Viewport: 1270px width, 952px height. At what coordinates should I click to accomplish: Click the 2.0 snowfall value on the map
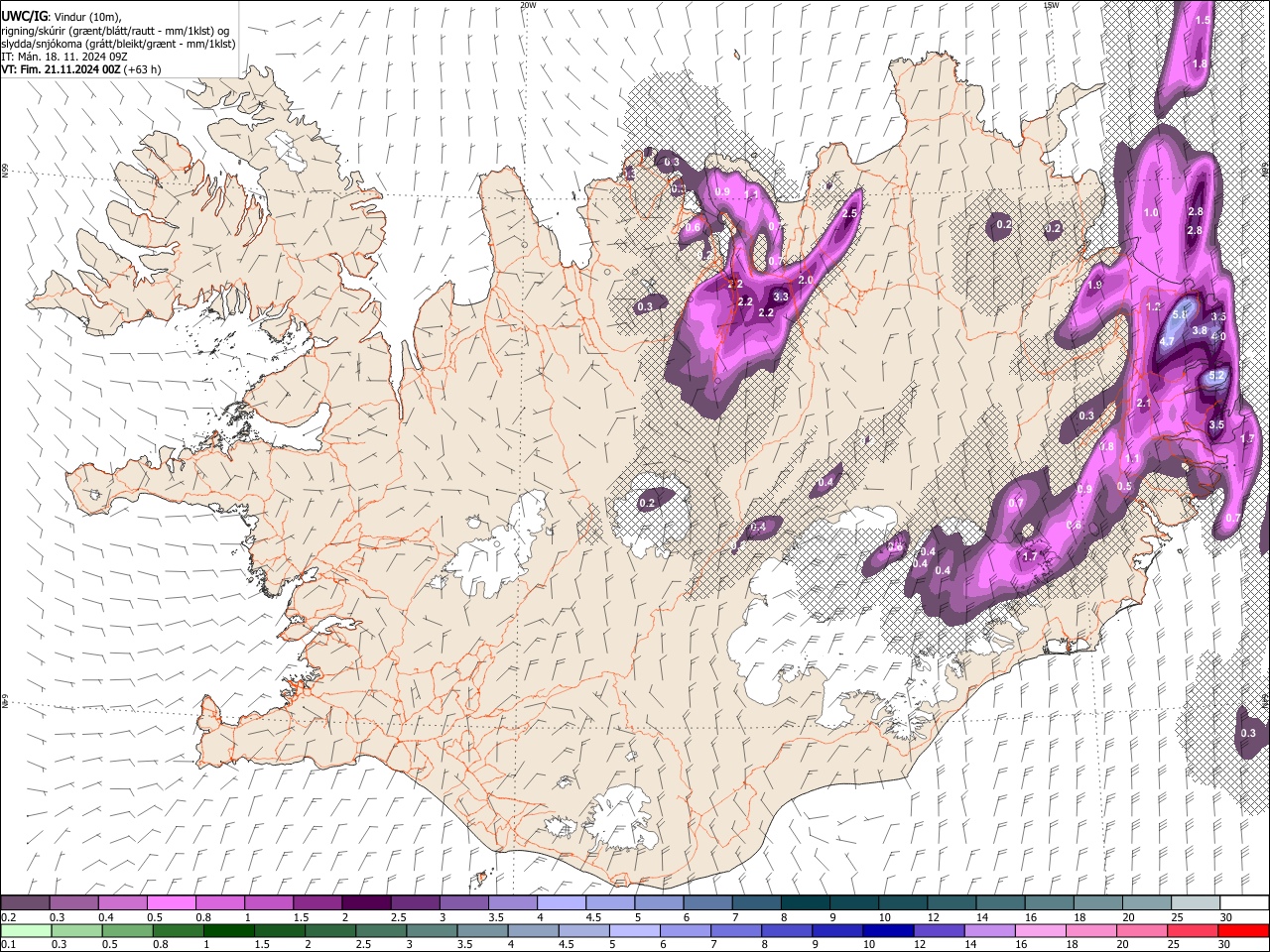[x=806, y=281]
